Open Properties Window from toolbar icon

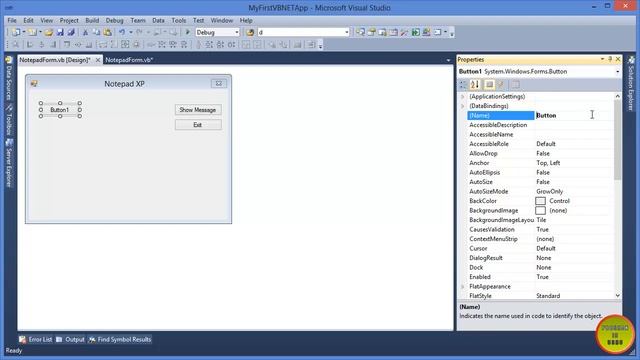pos(371,32)
